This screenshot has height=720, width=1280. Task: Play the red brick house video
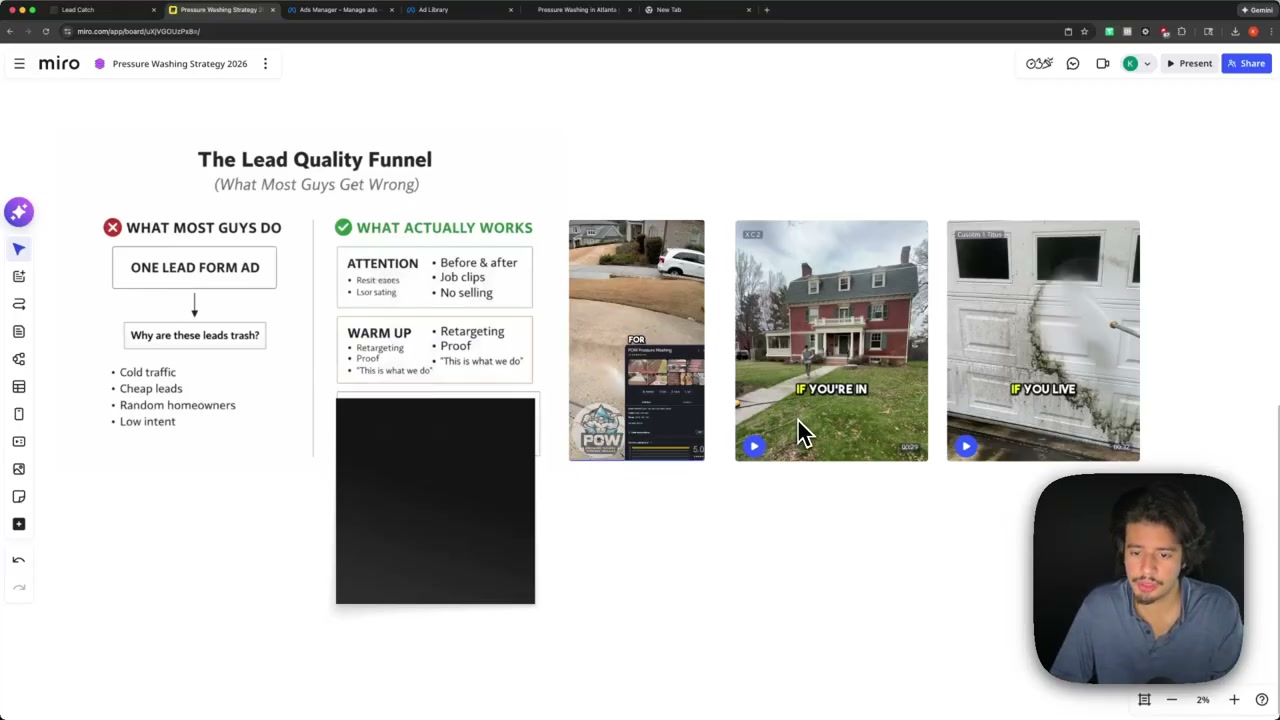click(754, 447)
